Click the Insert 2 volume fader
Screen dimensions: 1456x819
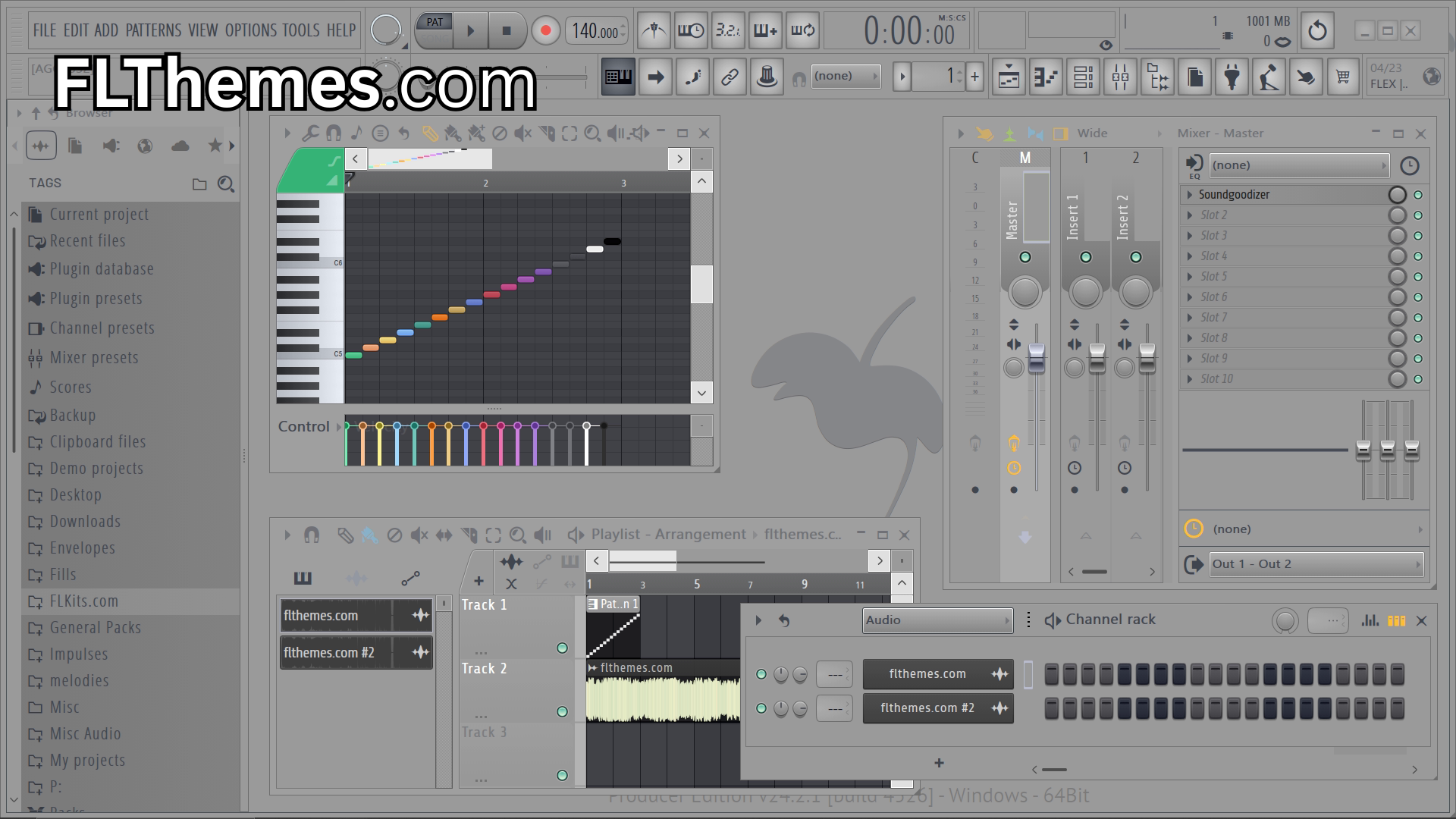point(1147,358)
